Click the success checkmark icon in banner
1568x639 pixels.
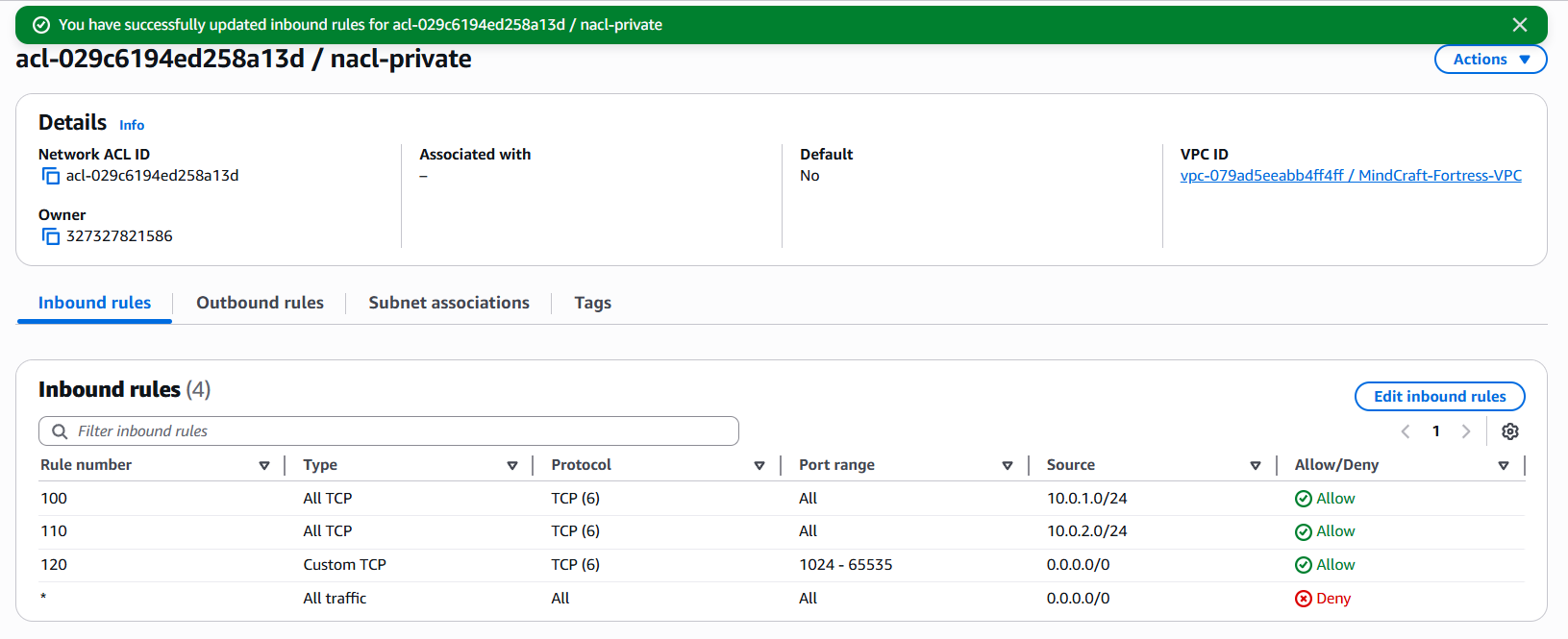(41, 25)
